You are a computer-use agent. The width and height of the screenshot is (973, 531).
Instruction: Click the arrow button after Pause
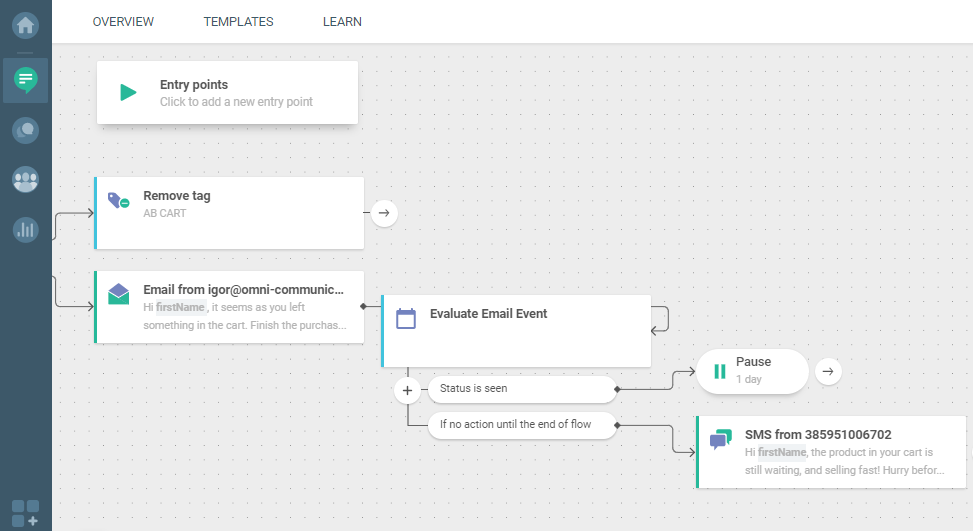[x=828, y=371]
